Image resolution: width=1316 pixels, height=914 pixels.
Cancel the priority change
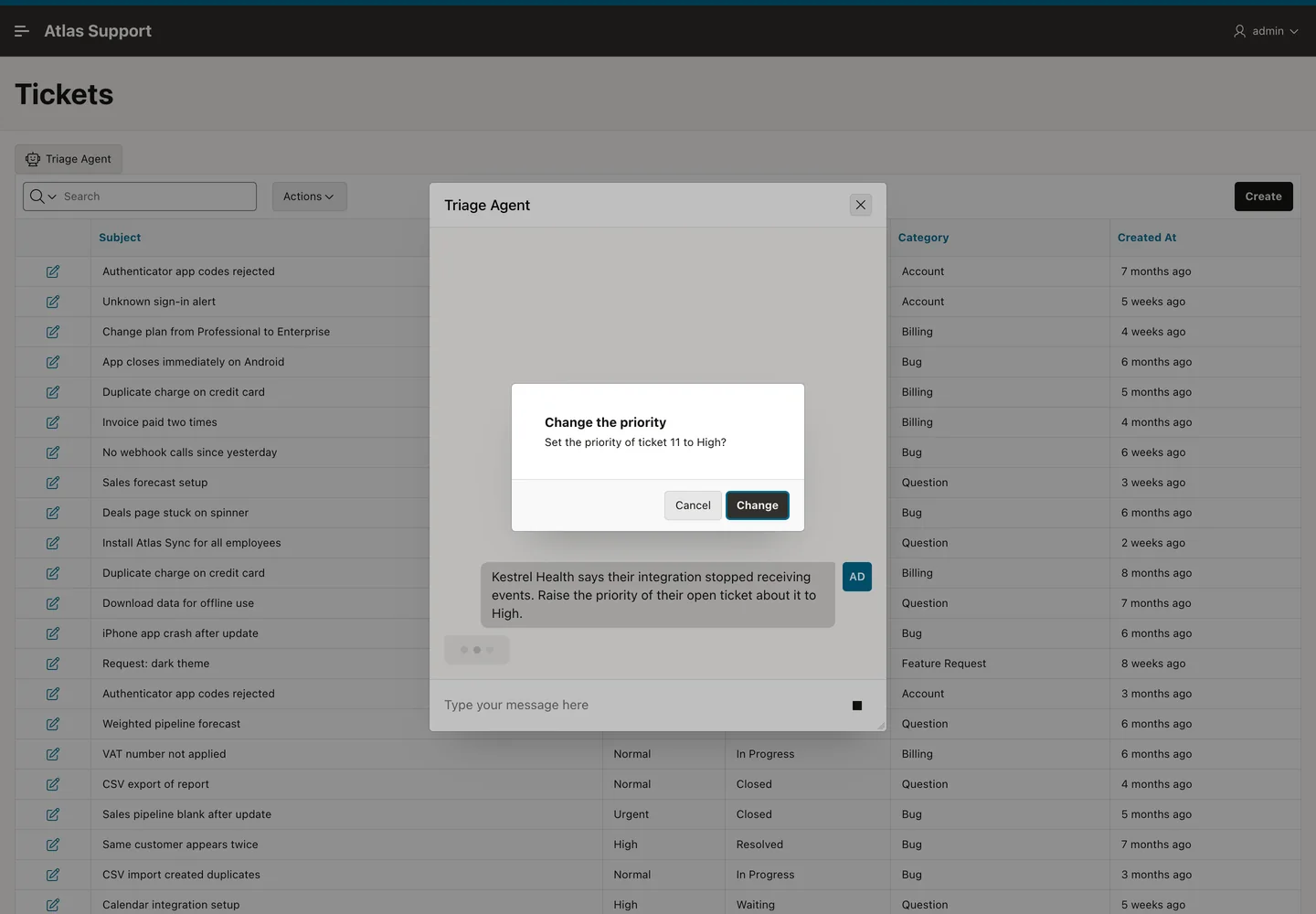click(x=693, y=505)
